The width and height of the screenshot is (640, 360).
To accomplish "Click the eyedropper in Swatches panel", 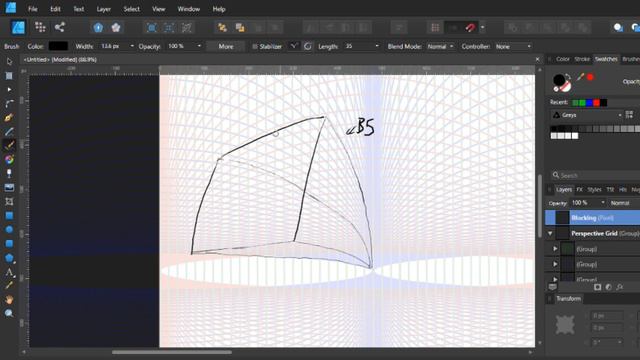I will (580, 77).
